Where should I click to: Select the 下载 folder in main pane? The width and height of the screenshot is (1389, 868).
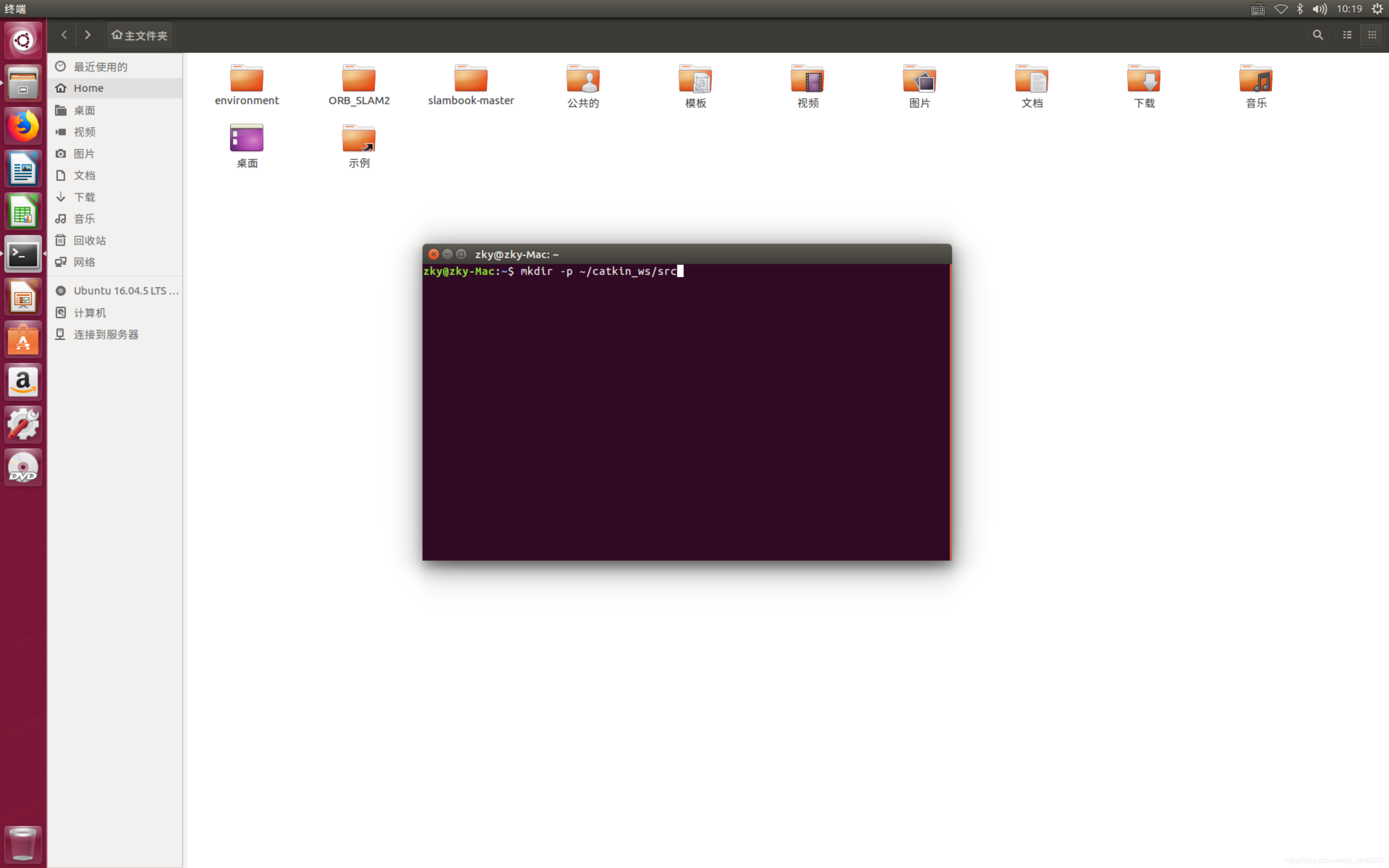pyautogui.click(x=1144, y=86)
